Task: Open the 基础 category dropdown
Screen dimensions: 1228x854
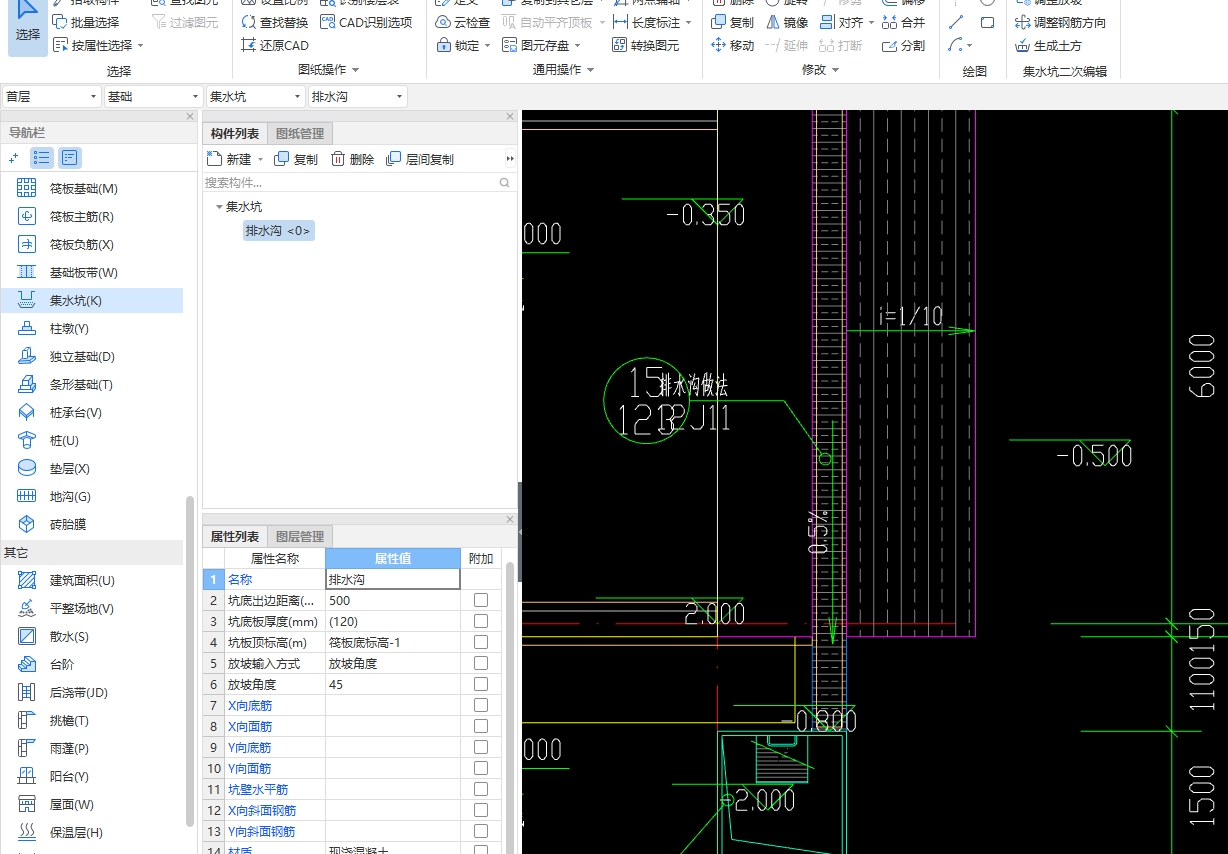Action: click(x=153, y=96)
